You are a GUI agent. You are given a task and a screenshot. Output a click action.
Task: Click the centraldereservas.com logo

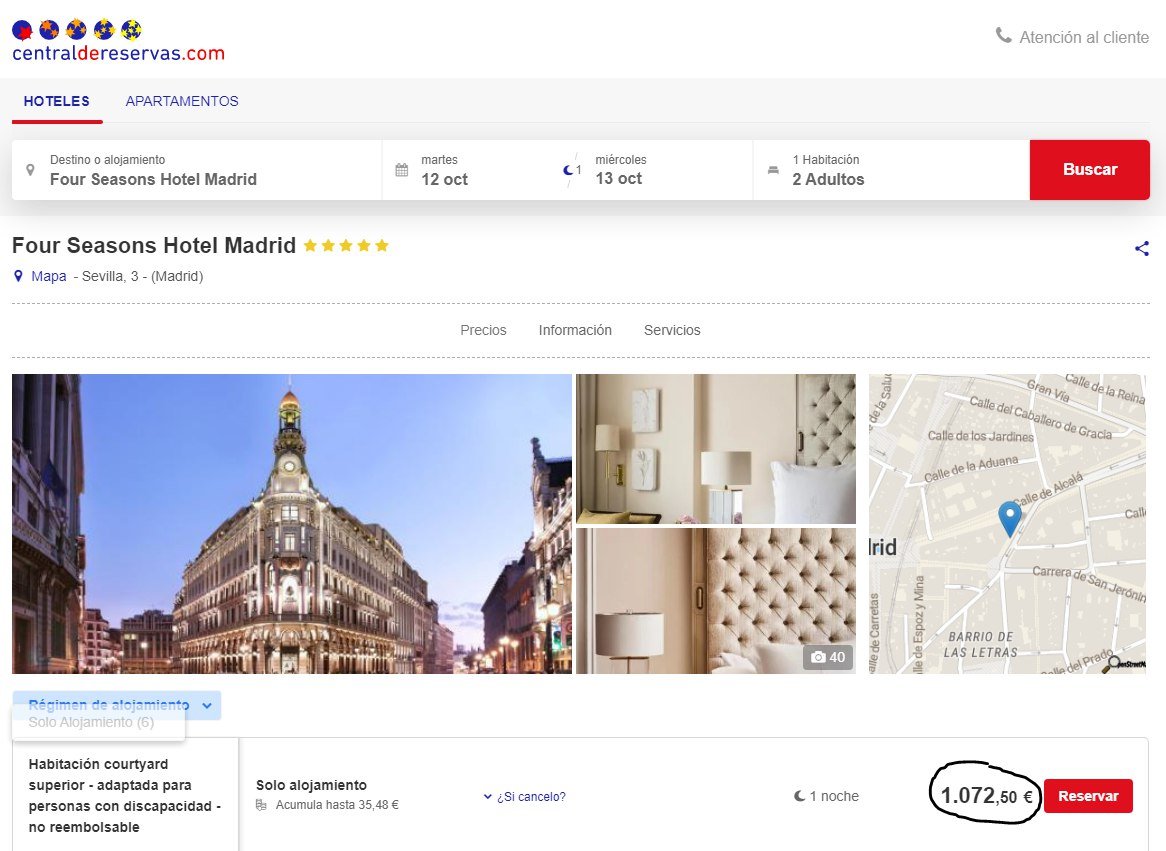coord(118,42)
